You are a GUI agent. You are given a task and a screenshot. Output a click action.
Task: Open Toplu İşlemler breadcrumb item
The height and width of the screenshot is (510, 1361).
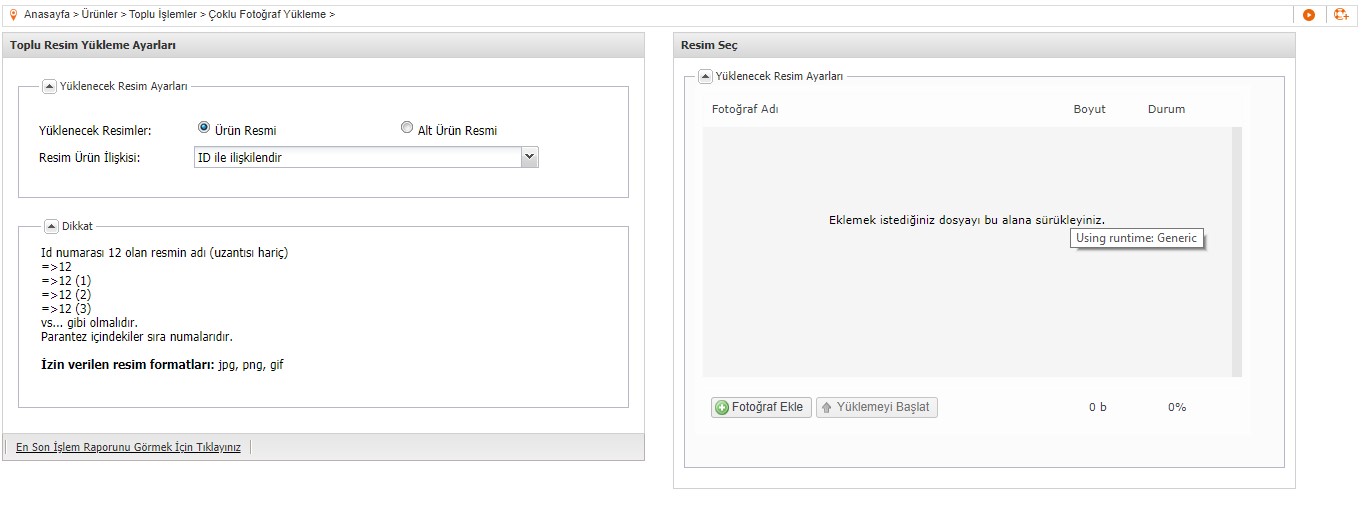pyautogui.click(x=163, y=14)
